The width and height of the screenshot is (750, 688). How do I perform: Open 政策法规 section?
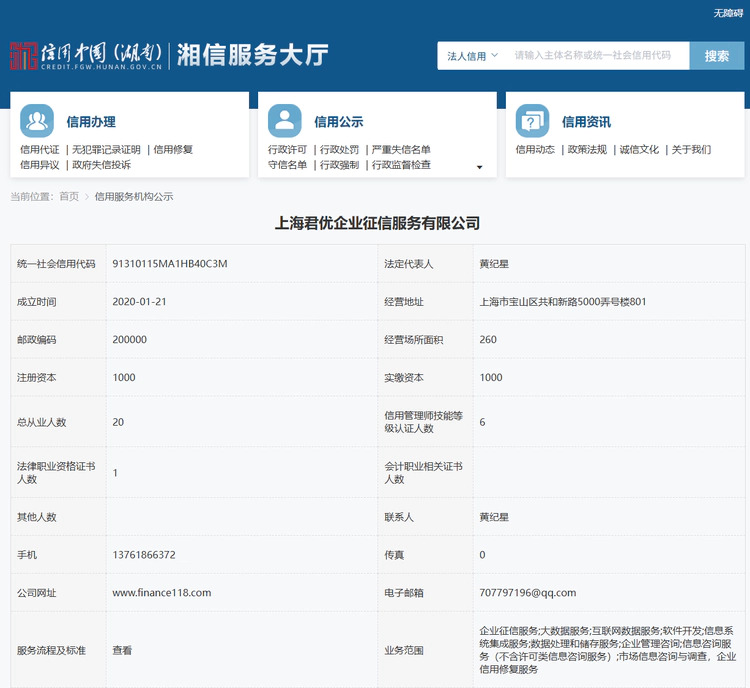tap(587, 150)
